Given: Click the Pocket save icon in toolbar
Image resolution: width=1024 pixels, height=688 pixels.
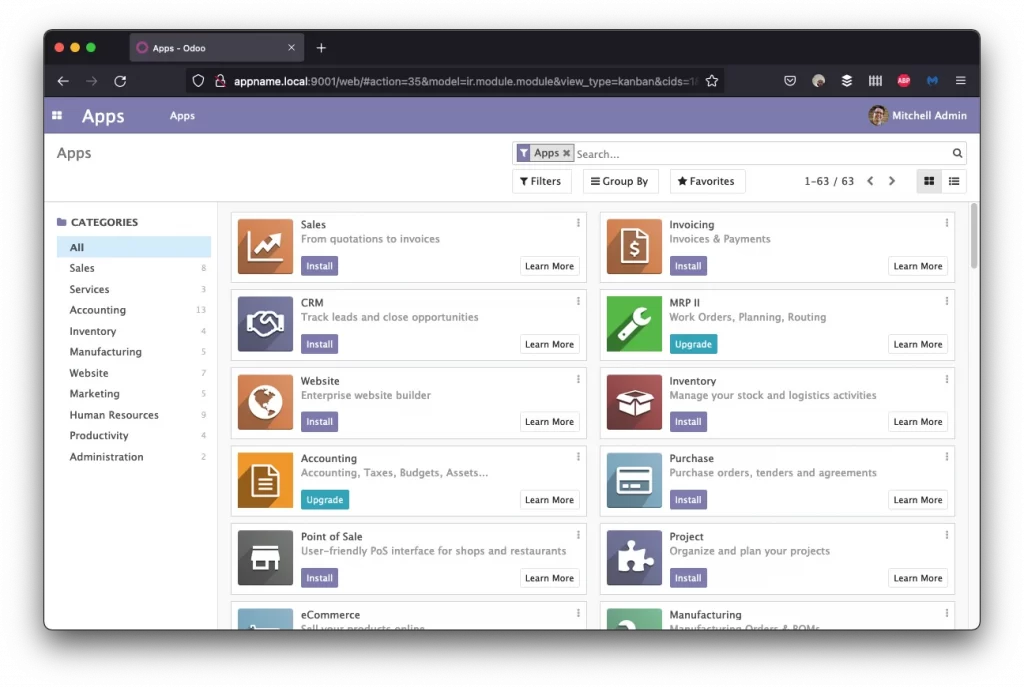Looking at the screenshot, I should [790, 81].
